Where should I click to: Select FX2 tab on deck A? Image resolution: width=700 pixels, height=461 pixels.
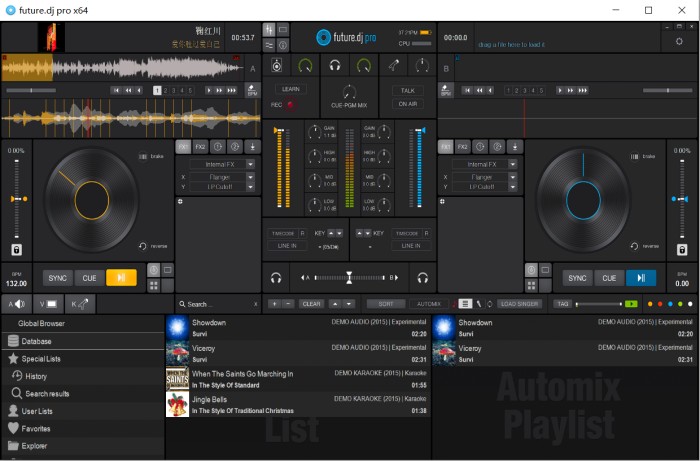point(200,146)
